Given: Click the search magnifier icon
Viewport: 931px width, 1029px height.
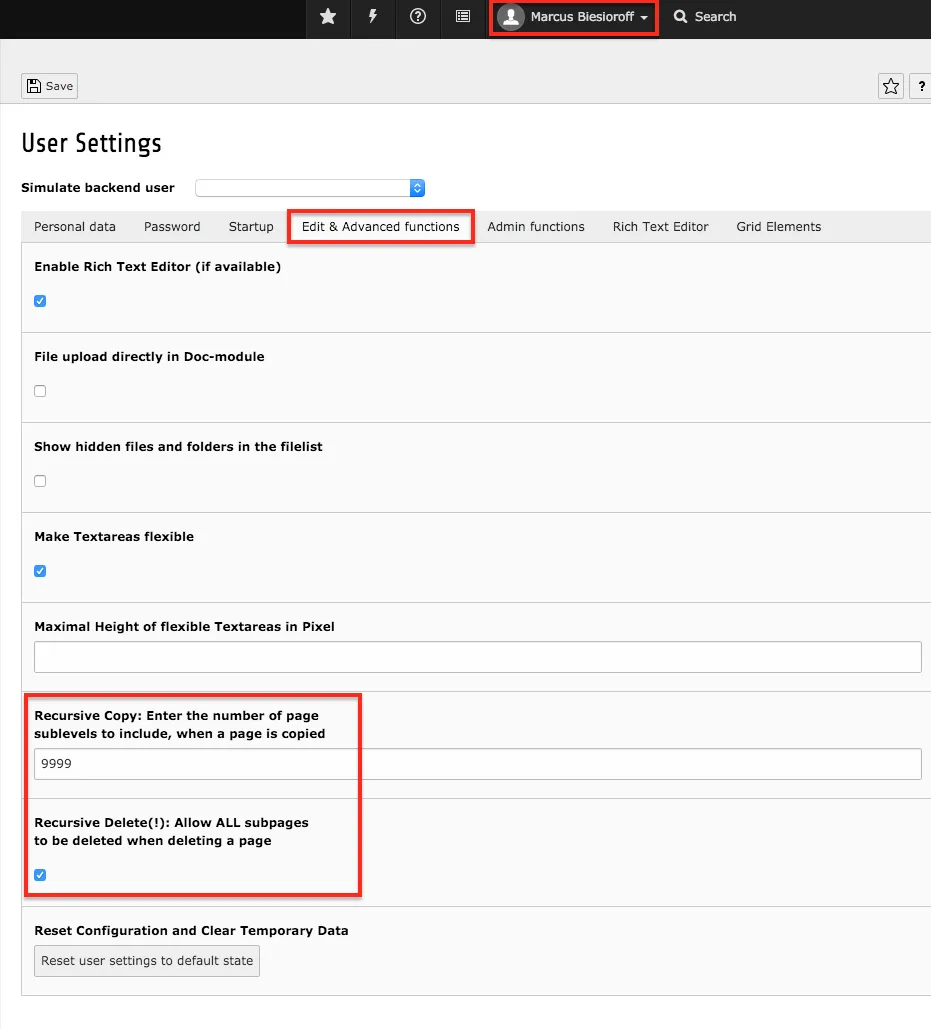Looking at the screenshot, I should pos(681,17).
